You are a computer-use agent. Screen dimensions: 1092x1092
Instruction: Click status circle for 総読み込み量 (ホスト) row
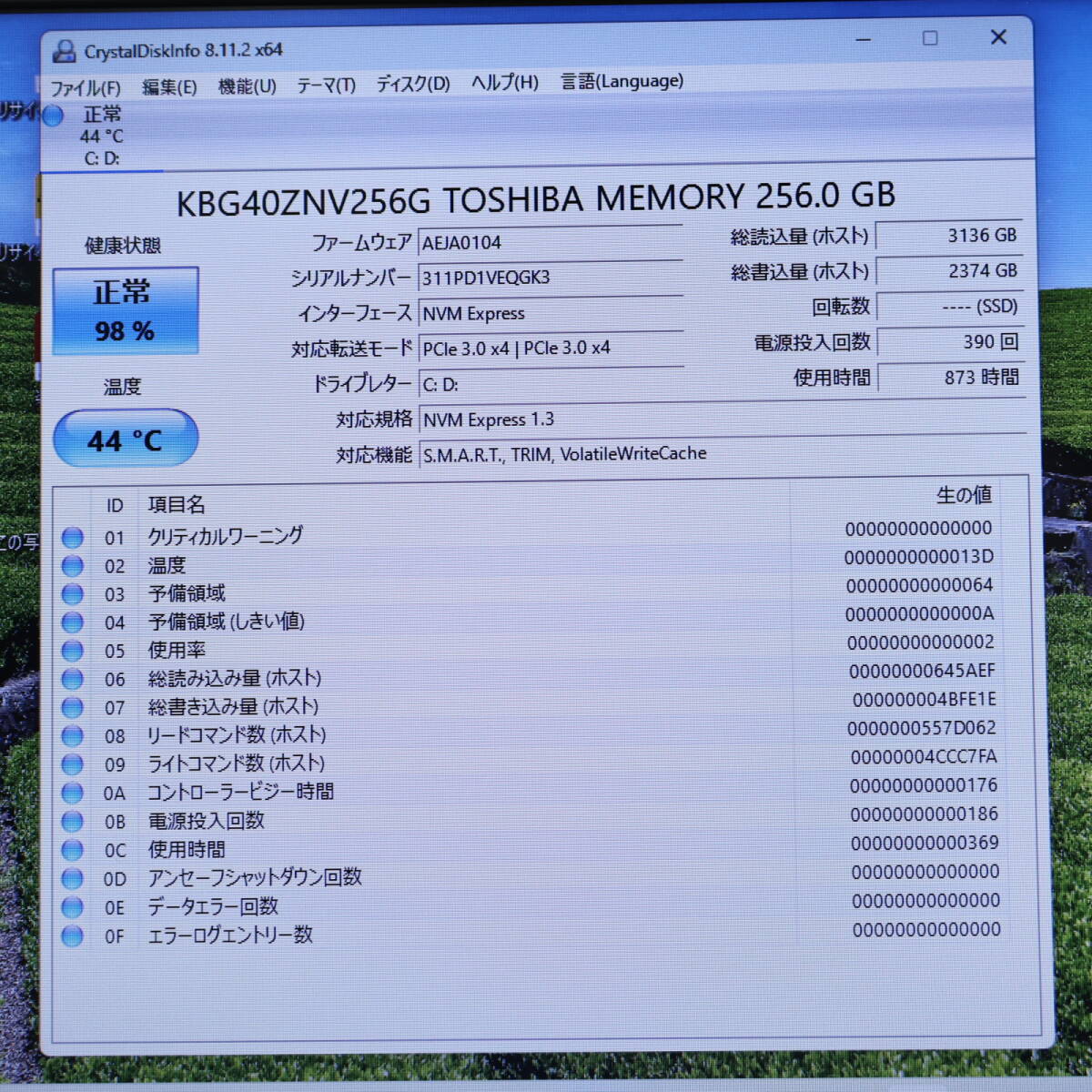[x=73, y=679]
